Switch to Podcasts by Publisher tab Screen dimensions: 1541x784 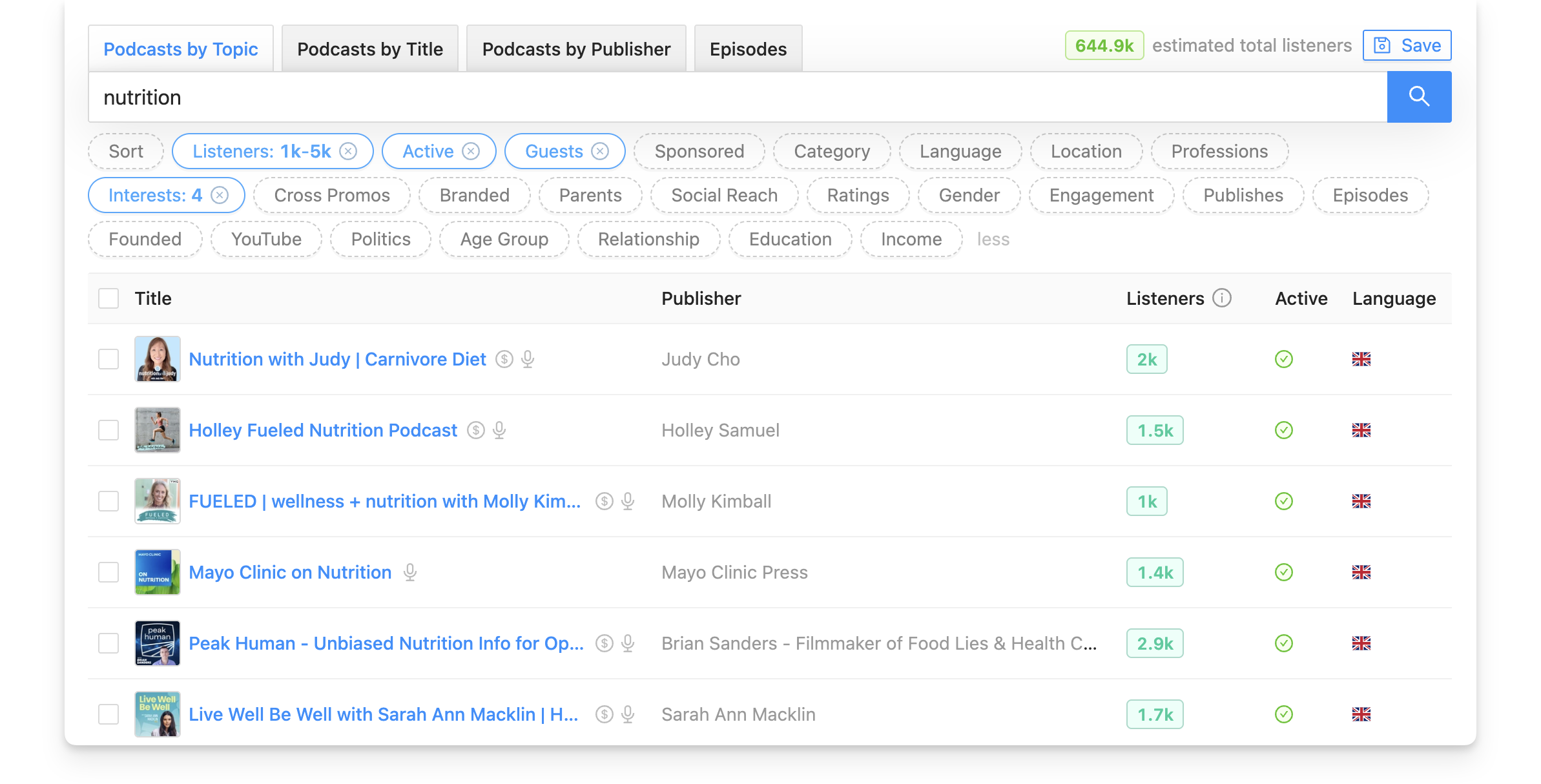pyautogui.click(x=576, y=49)
